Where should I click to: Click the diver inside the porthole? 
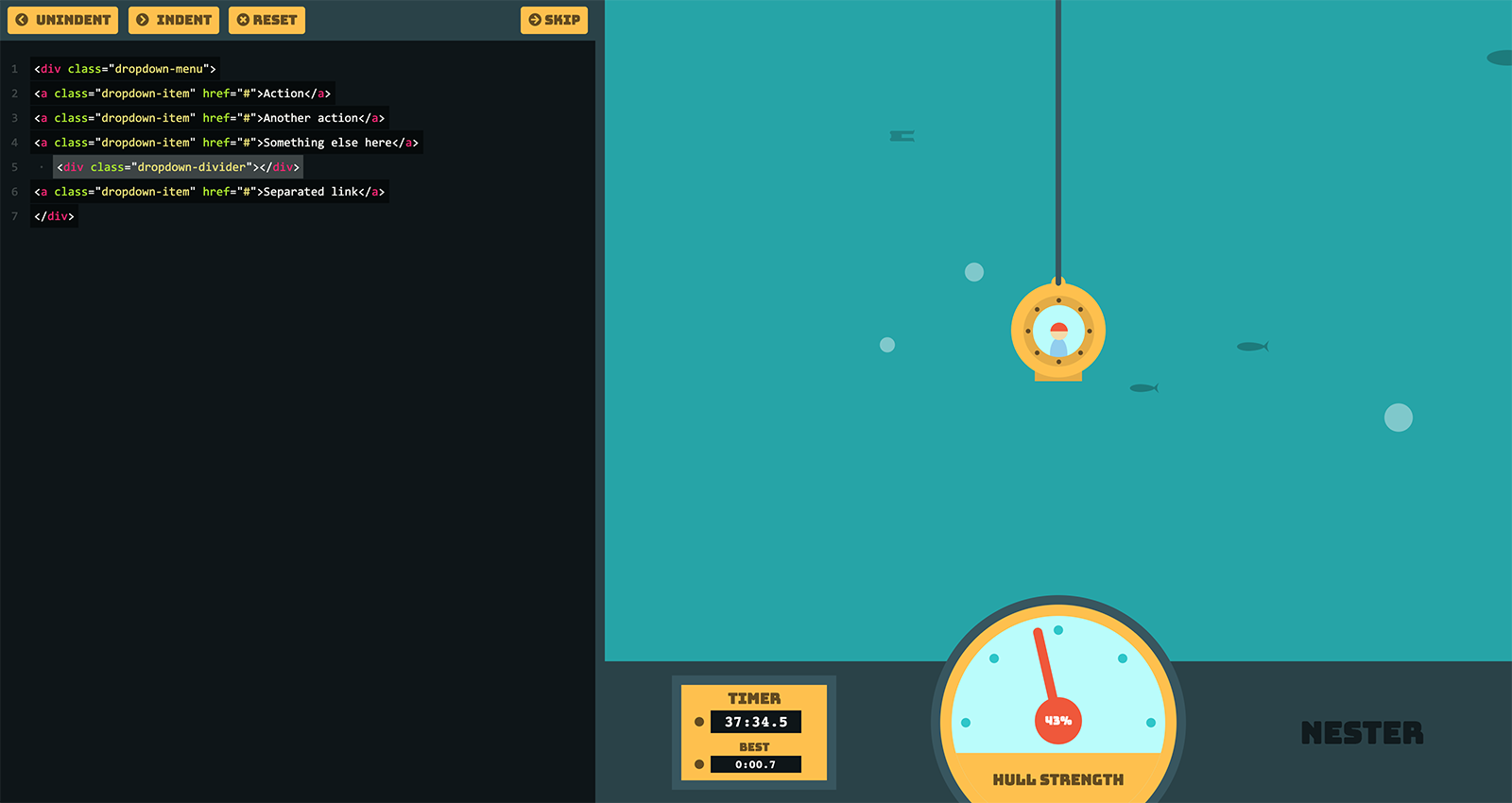coord(1058,338)
